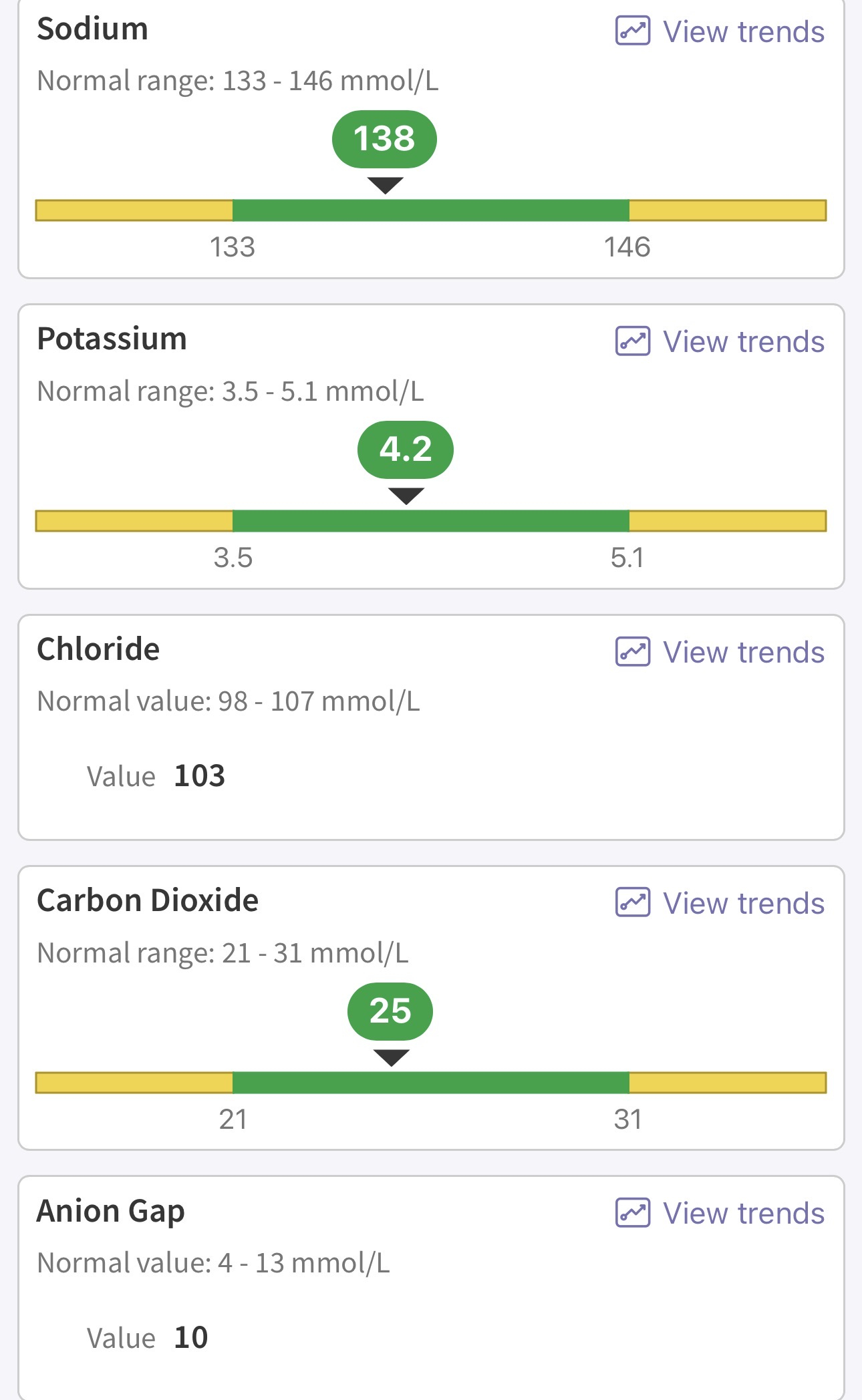
Task: Click View trends text for Anion Gap
Action: pyautogui.click(x=744, y=1214)
